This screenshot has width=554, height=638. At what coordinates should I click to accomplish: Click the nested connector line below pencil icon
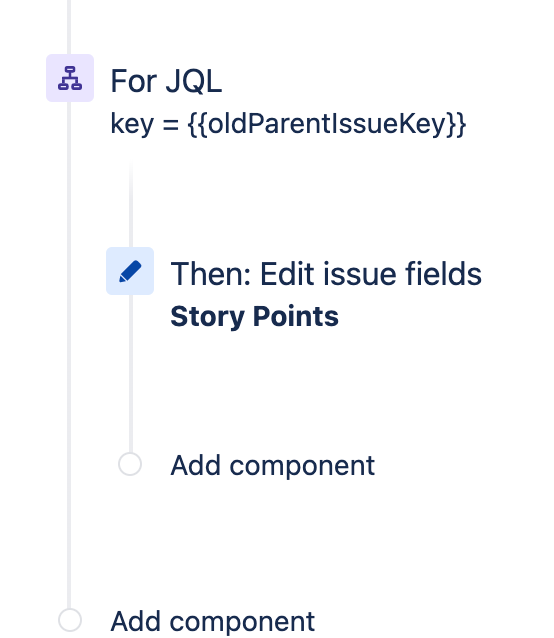[131, 373]
